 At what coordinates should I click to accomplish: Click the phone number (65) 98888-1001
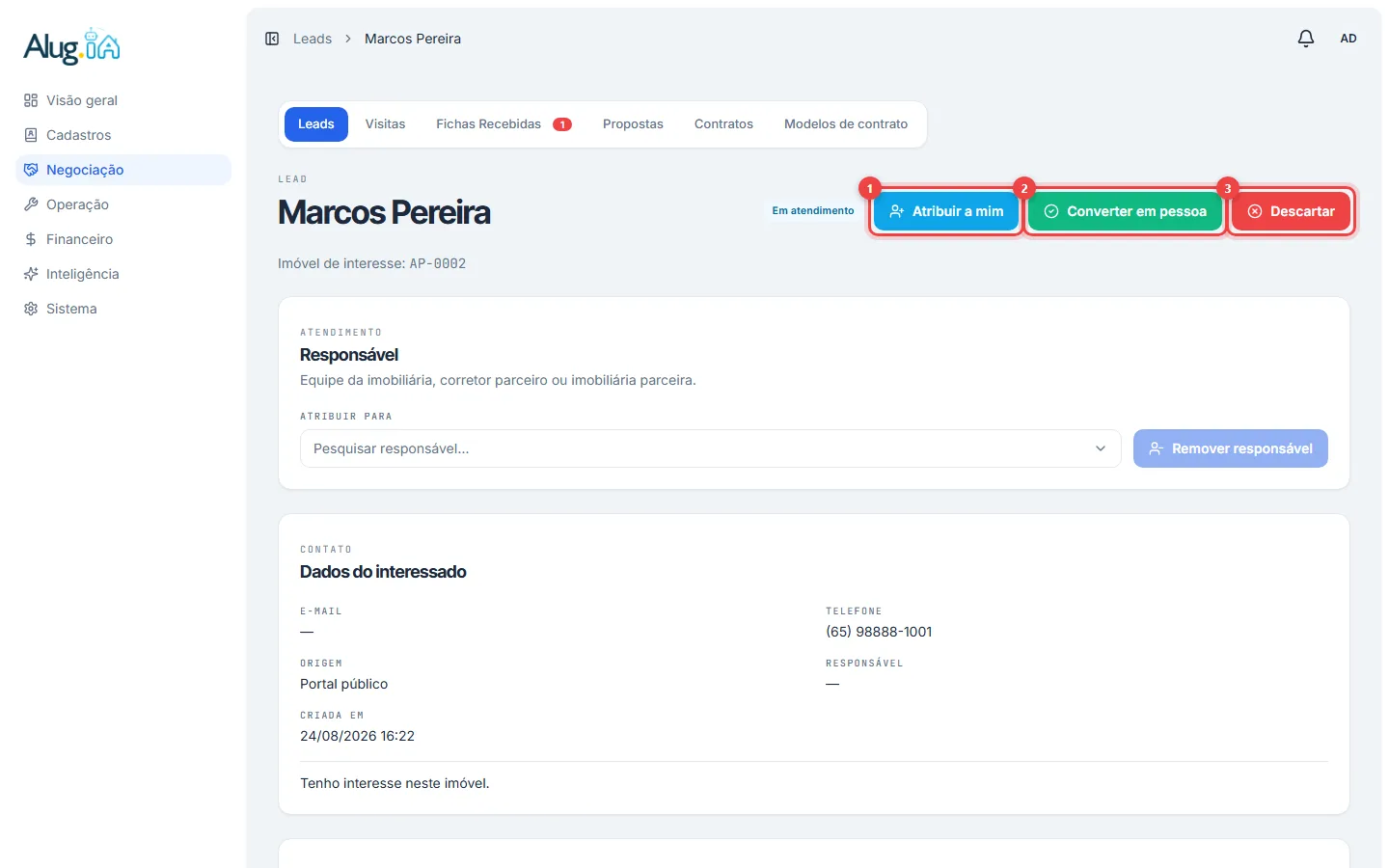click(x=879, y=632)
